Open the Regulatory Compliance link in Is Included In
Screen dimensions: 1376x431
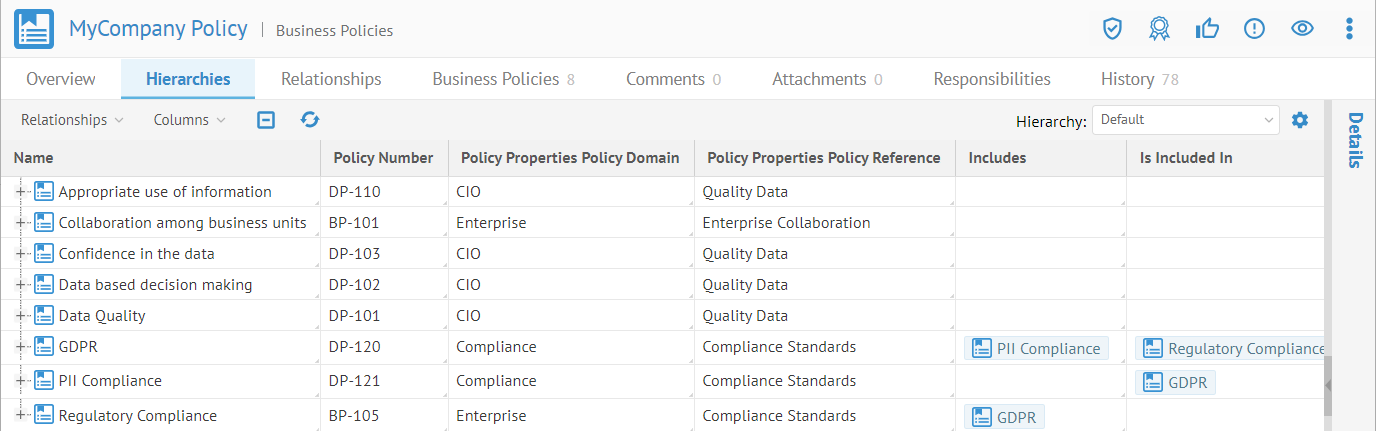(1234, 348)
